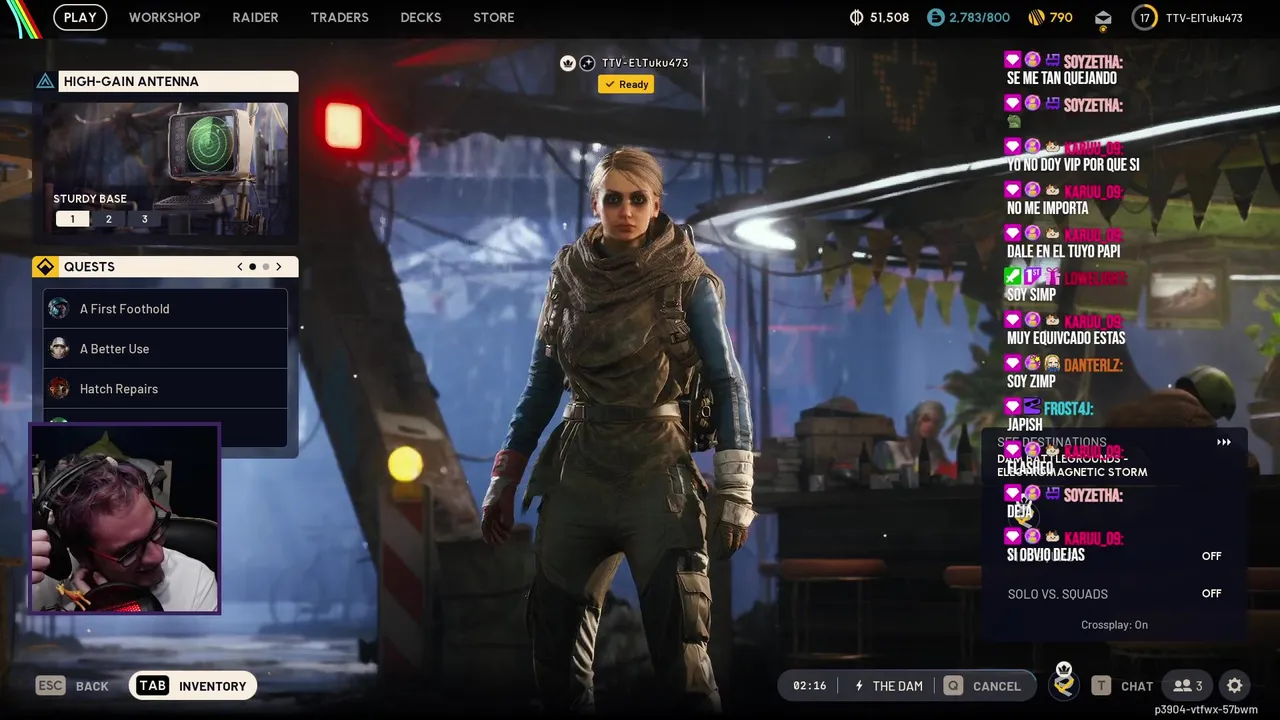Toggle the OFF option above Solo vs. Squads
The image size is (1280, 720).
tap(1211, 556)
